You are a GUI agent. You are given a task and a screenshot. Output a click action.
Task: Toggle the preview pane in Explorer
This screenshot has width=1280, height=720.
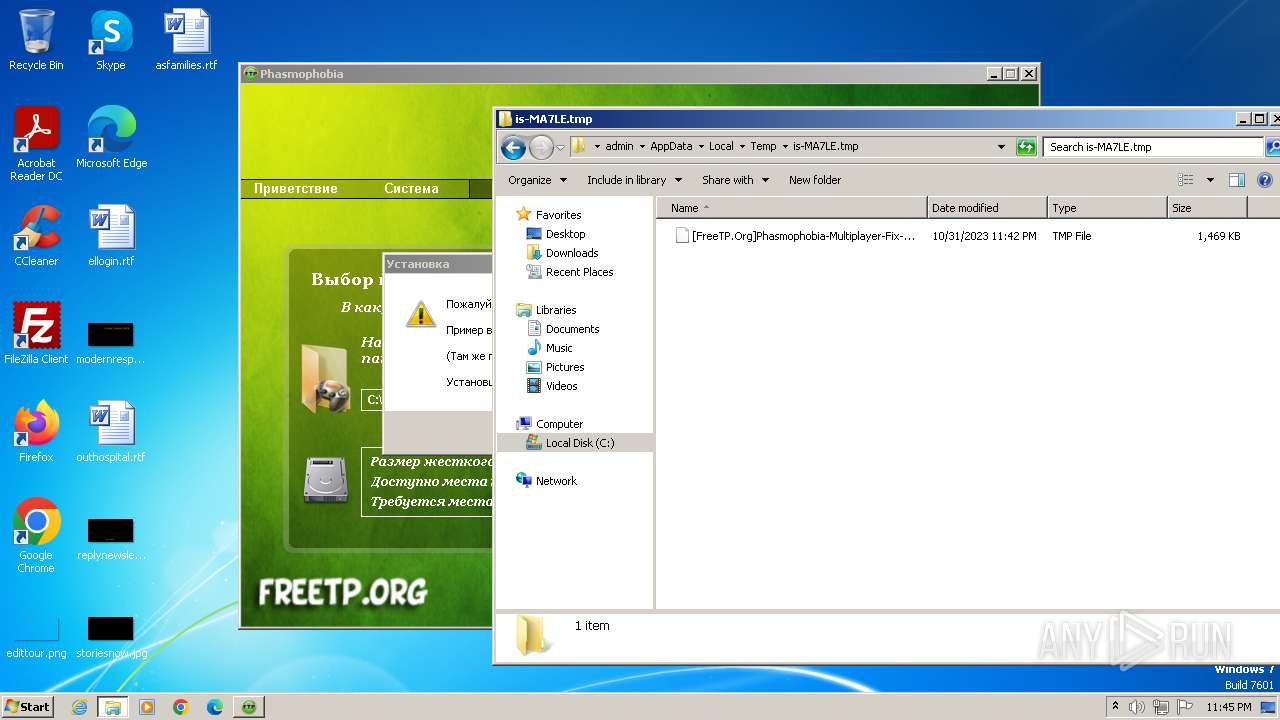click(1237, 180)
